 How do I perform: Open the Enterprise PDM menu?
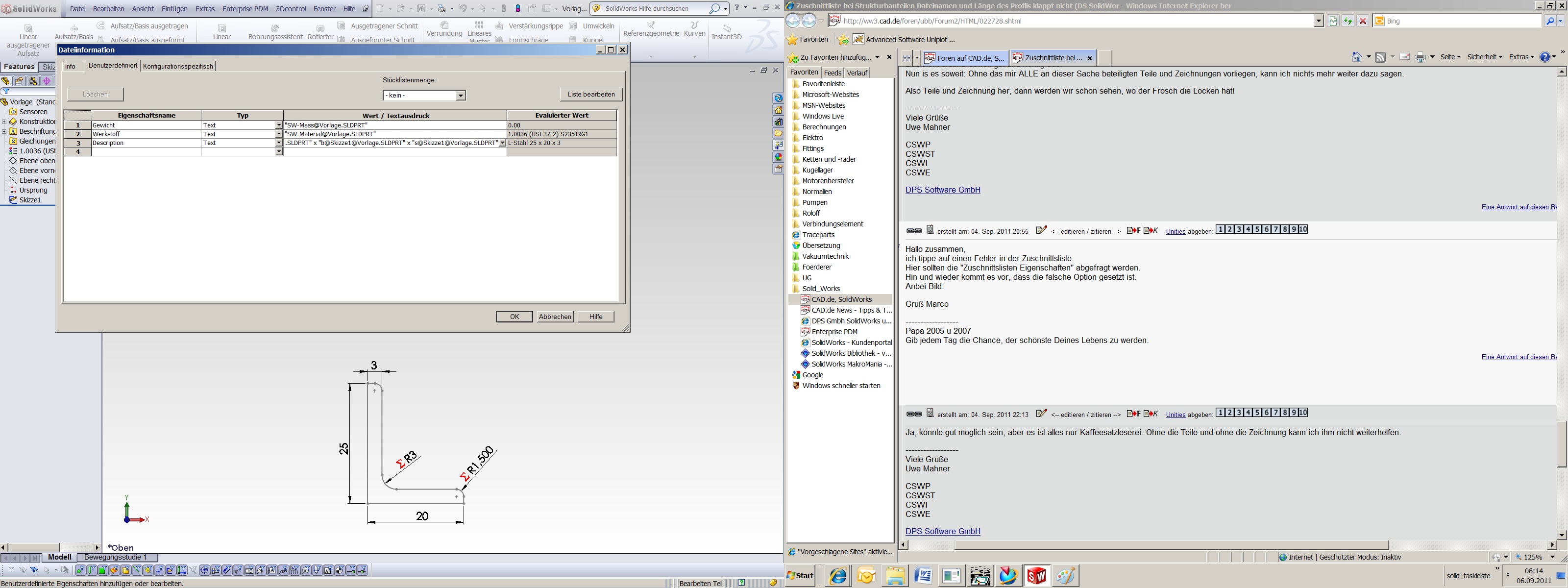click(245, 8)
